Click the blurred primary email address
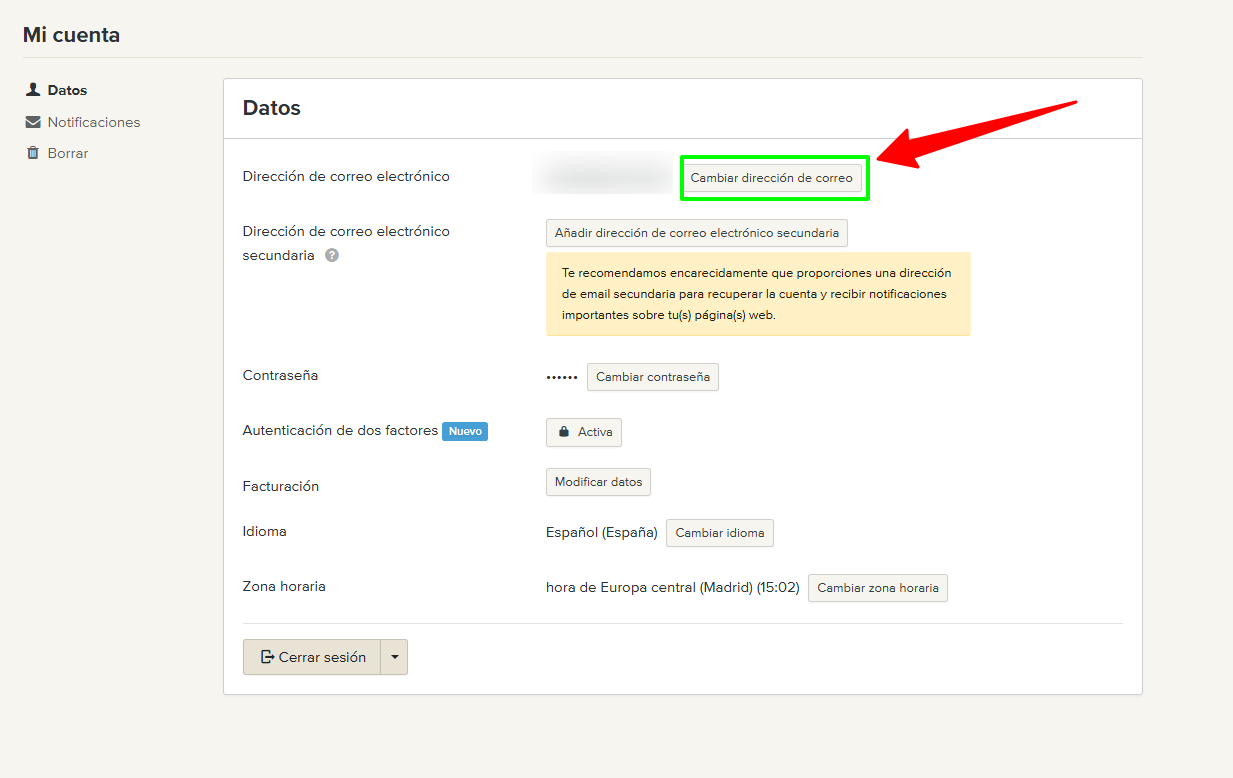 607,177
